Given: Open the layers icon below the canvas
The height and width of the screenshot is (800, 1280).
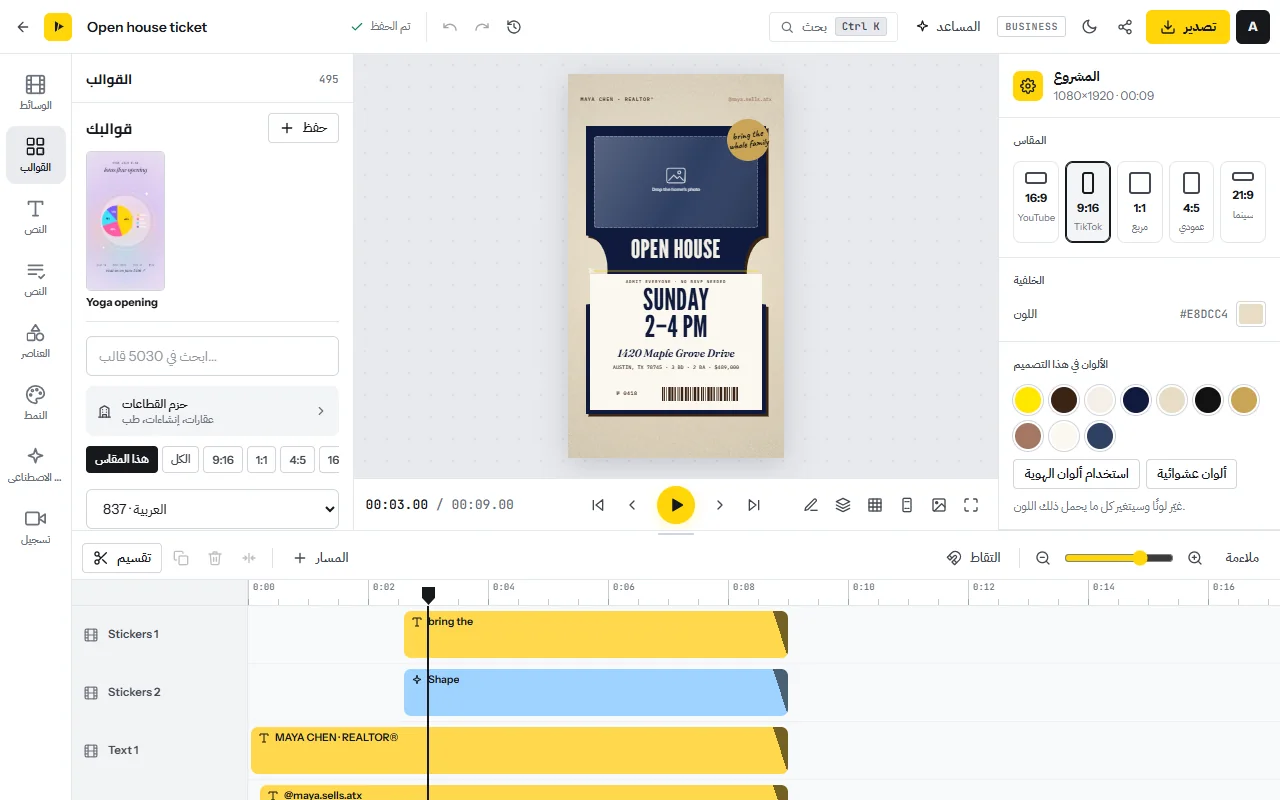Looking at the screenshot, I should (843, 505).
